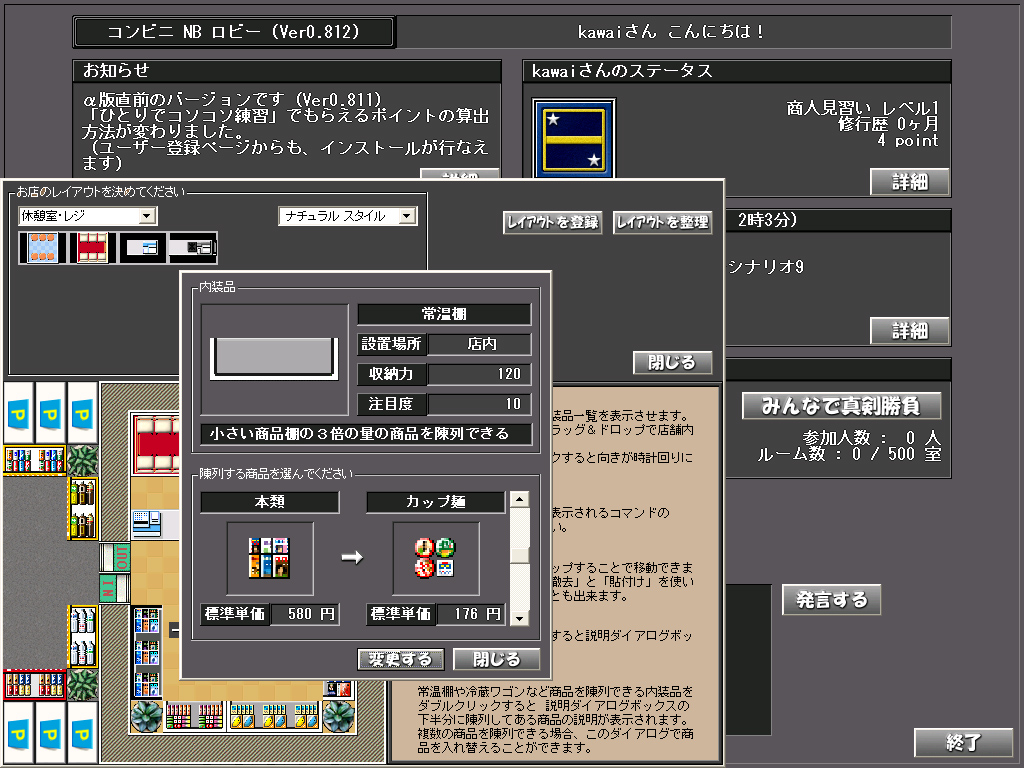Confirm product change with 変更する button
Viewport: 1024px width, 768px height.
[400, 659]
